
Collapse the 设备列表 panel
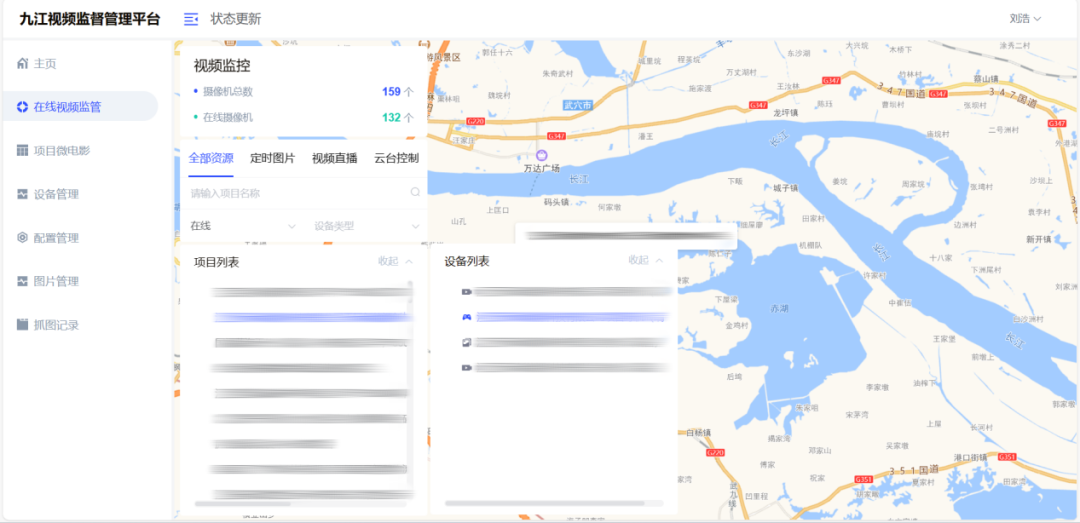tap(645, 260)
